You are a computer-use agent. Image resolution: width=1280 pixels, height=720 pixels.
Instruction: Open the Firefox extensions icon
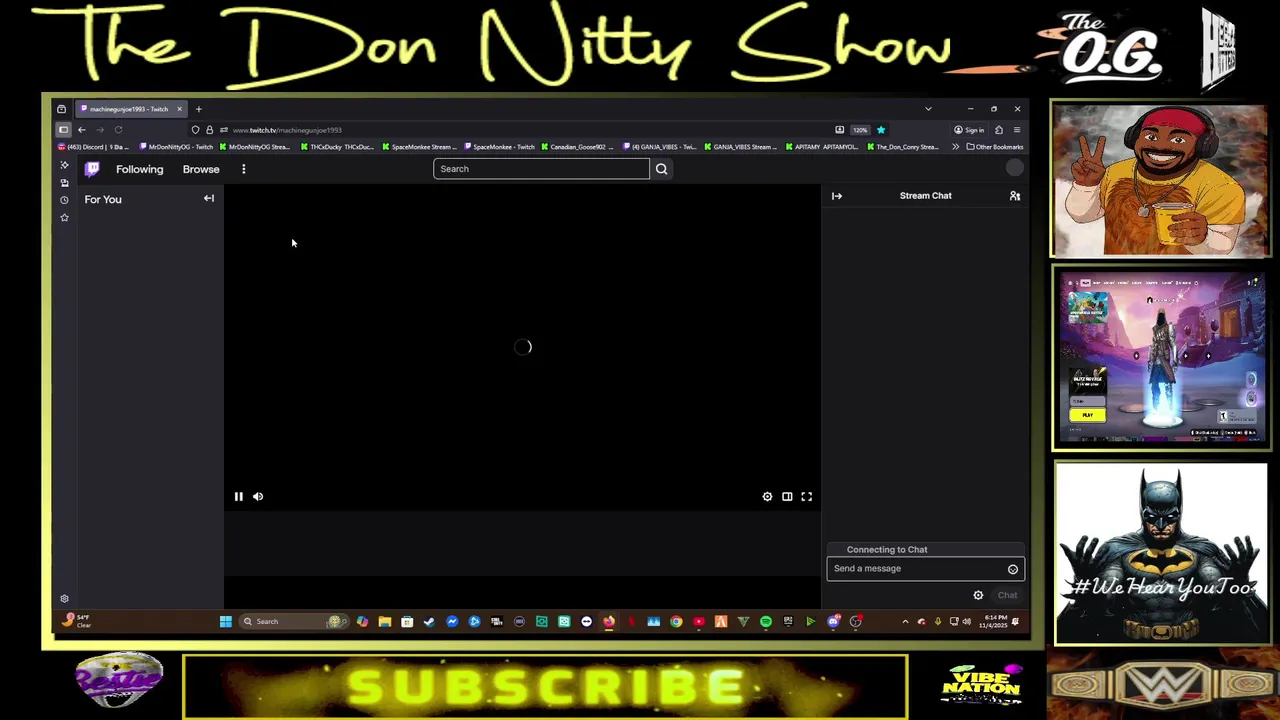click(998, 130)
